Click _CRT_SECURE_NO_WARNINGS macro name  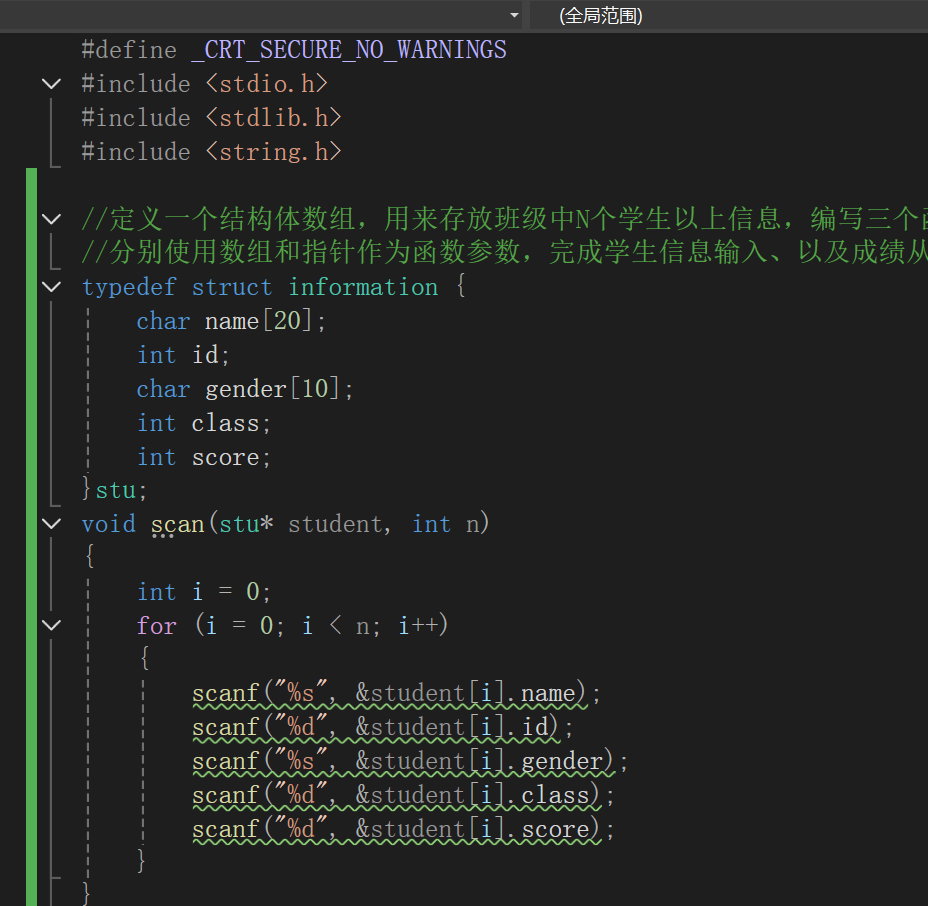(349, 50)
